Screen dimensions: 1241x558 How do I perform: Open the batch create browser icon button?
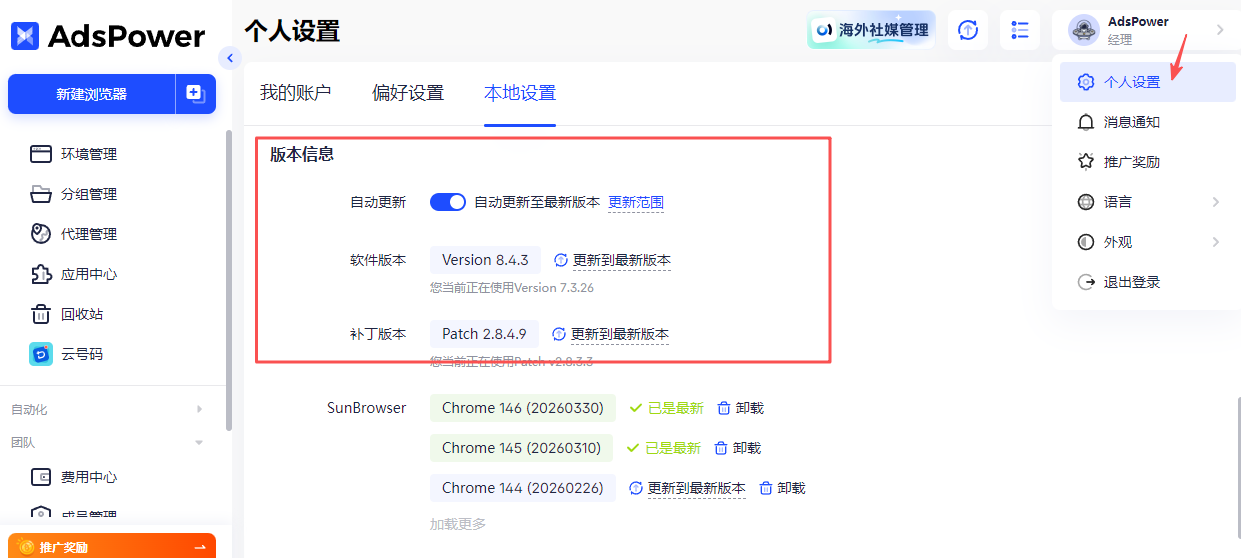(196, 94)
